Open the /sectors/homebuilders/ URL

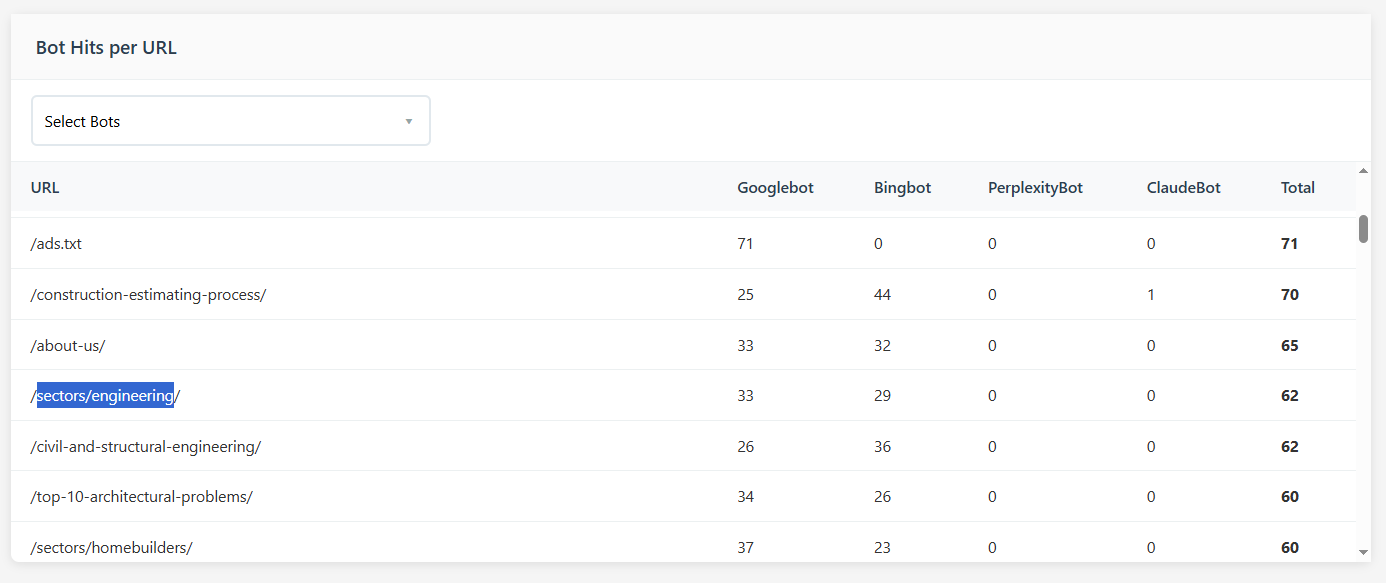(110, 547)
